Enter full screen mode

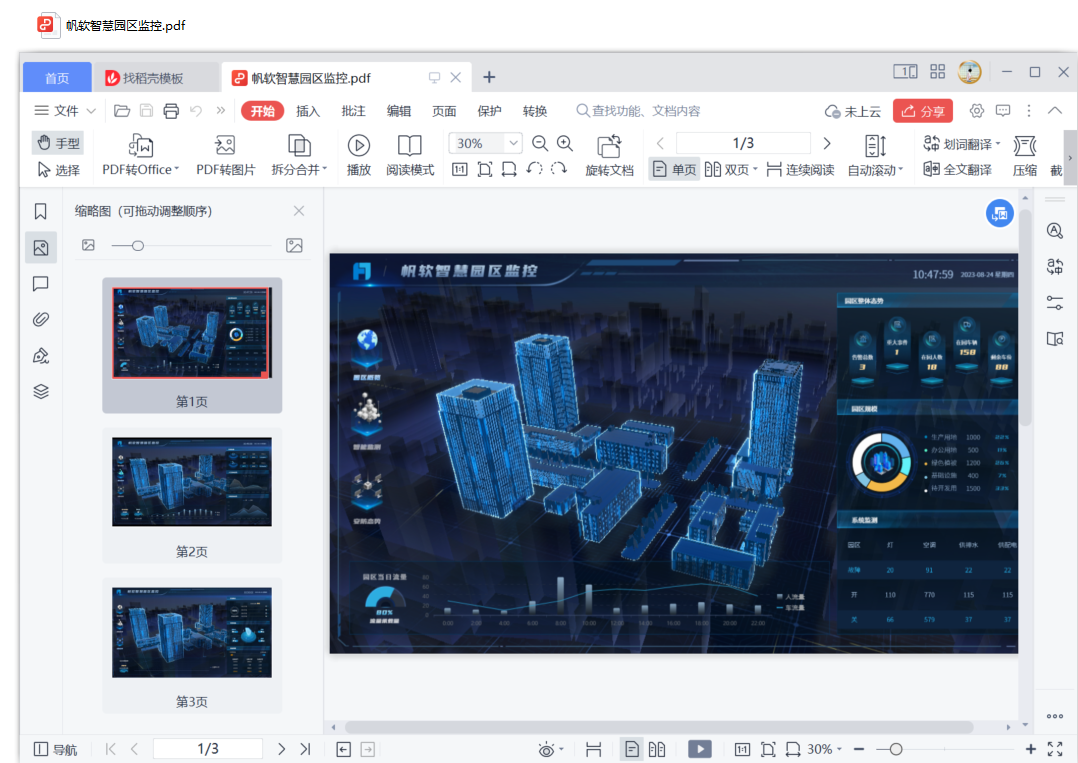[x=1055, y=749]
